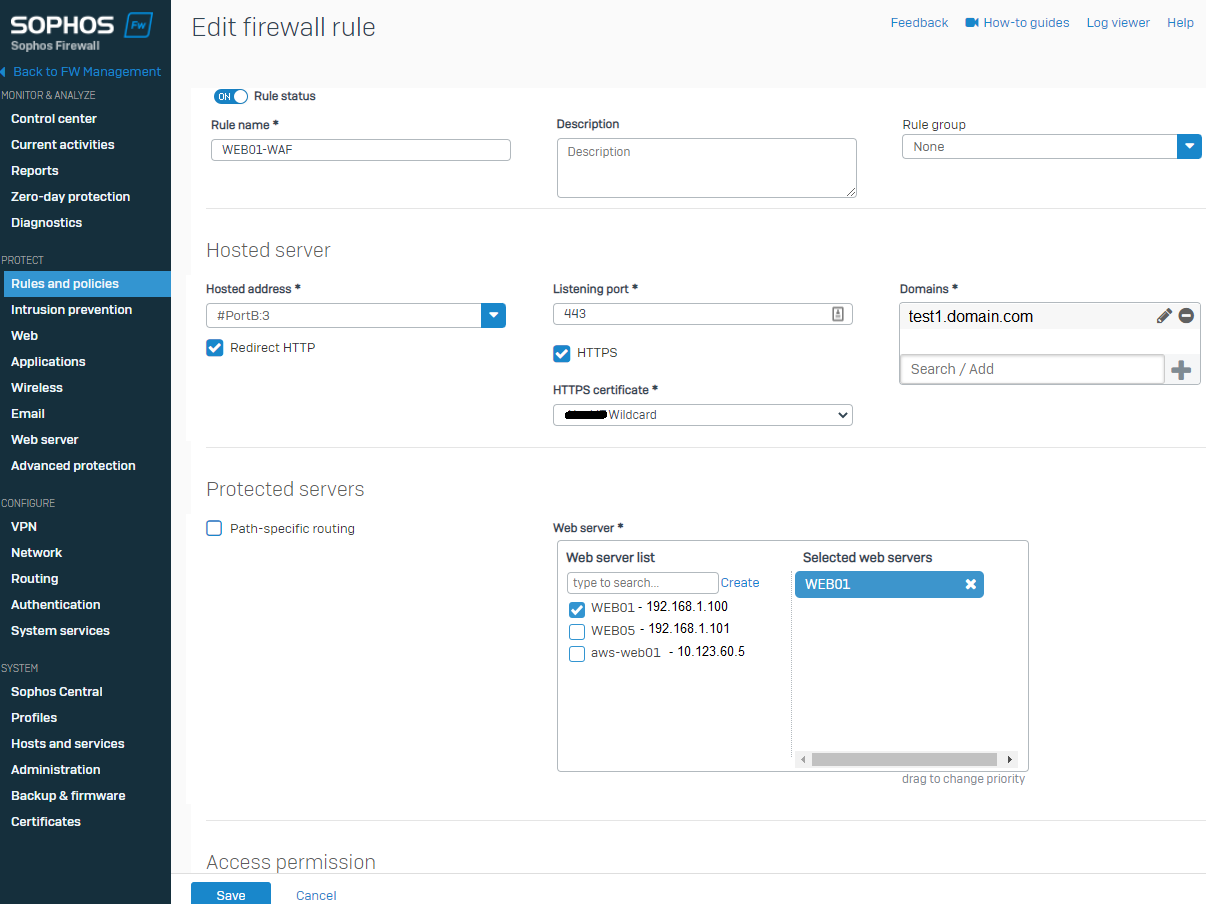Click the 10.123.60.5 address text
The image size is (1206, 904).
(711, 652)
